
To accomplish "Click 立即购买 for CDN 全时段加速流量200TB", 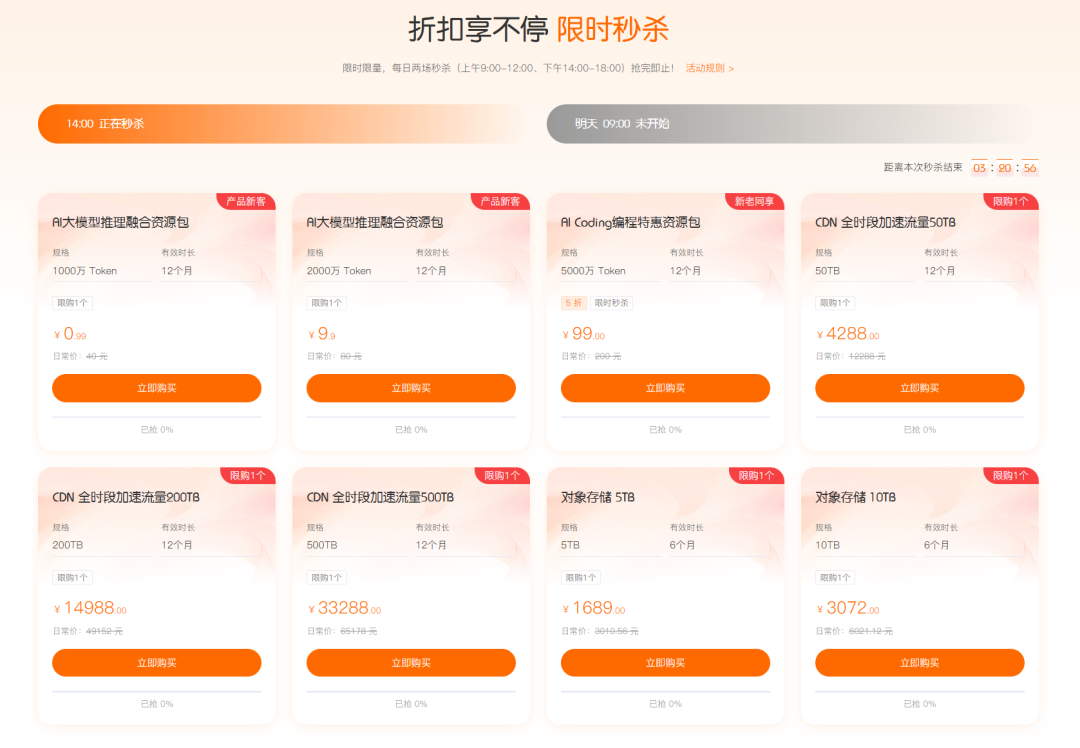I will tap(157, 663).
